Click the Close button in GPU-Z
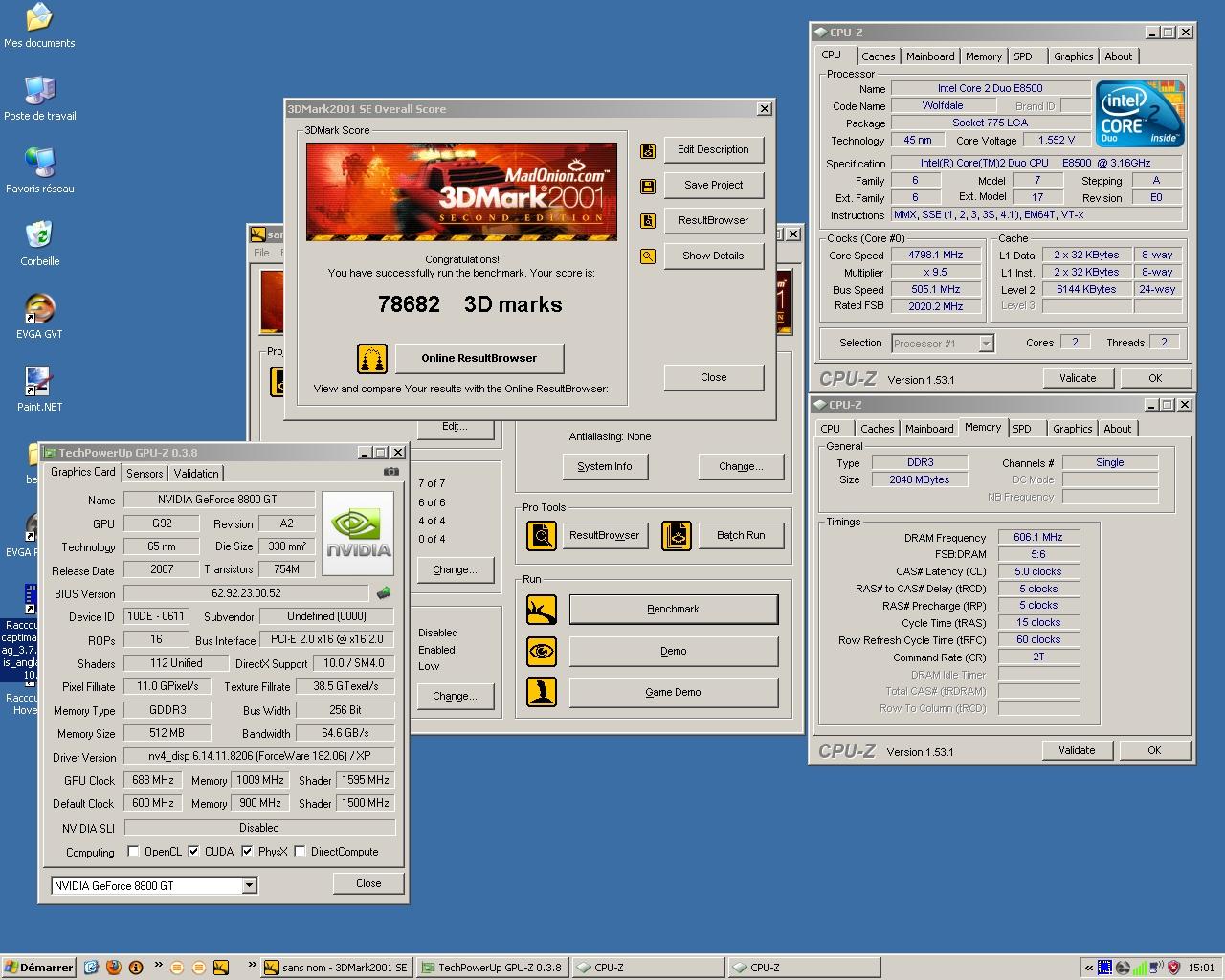 click(368, 883)
